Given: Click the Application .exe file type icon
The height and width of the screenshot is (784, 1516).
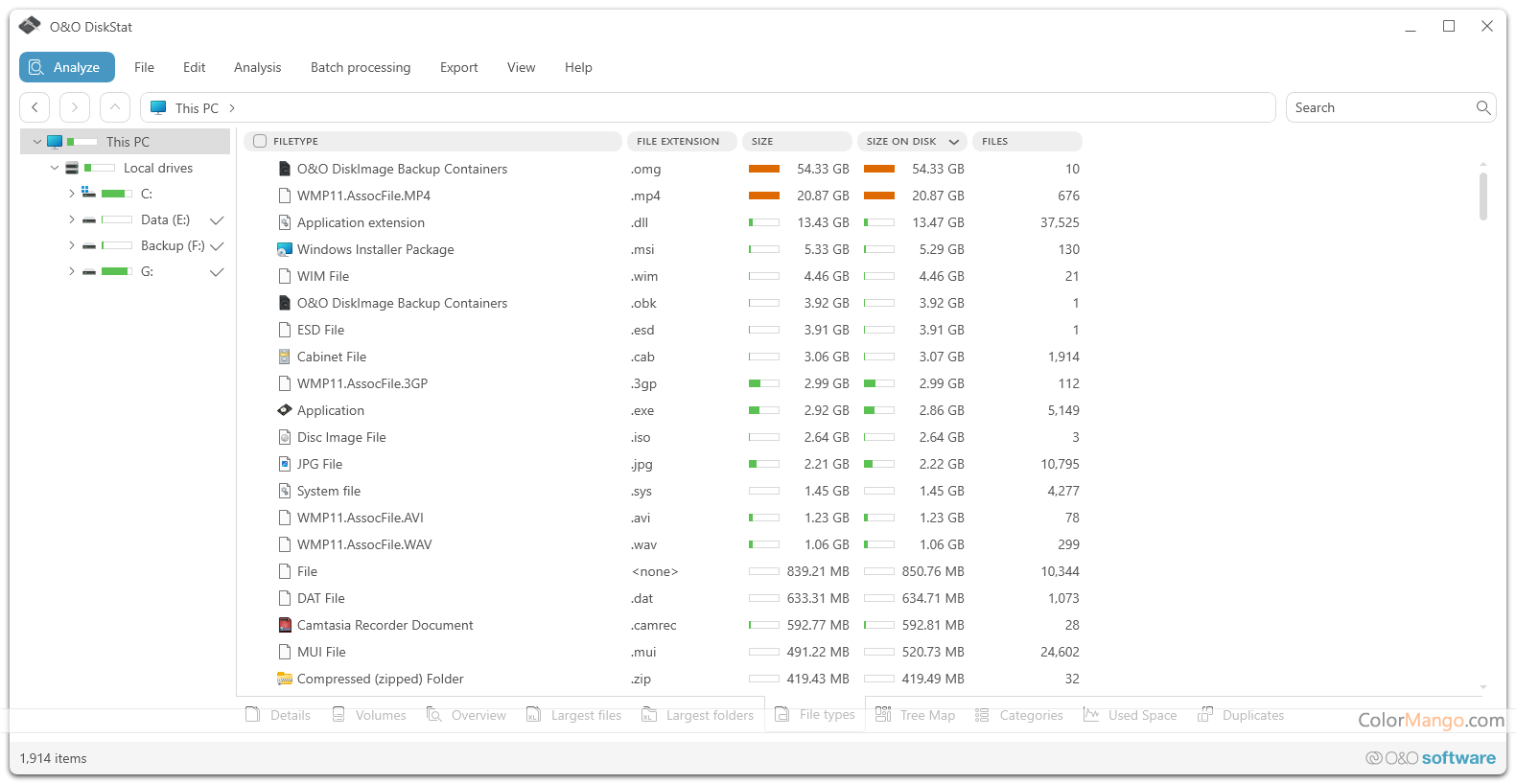Looking at the screenshot, I should click(284, 410).
